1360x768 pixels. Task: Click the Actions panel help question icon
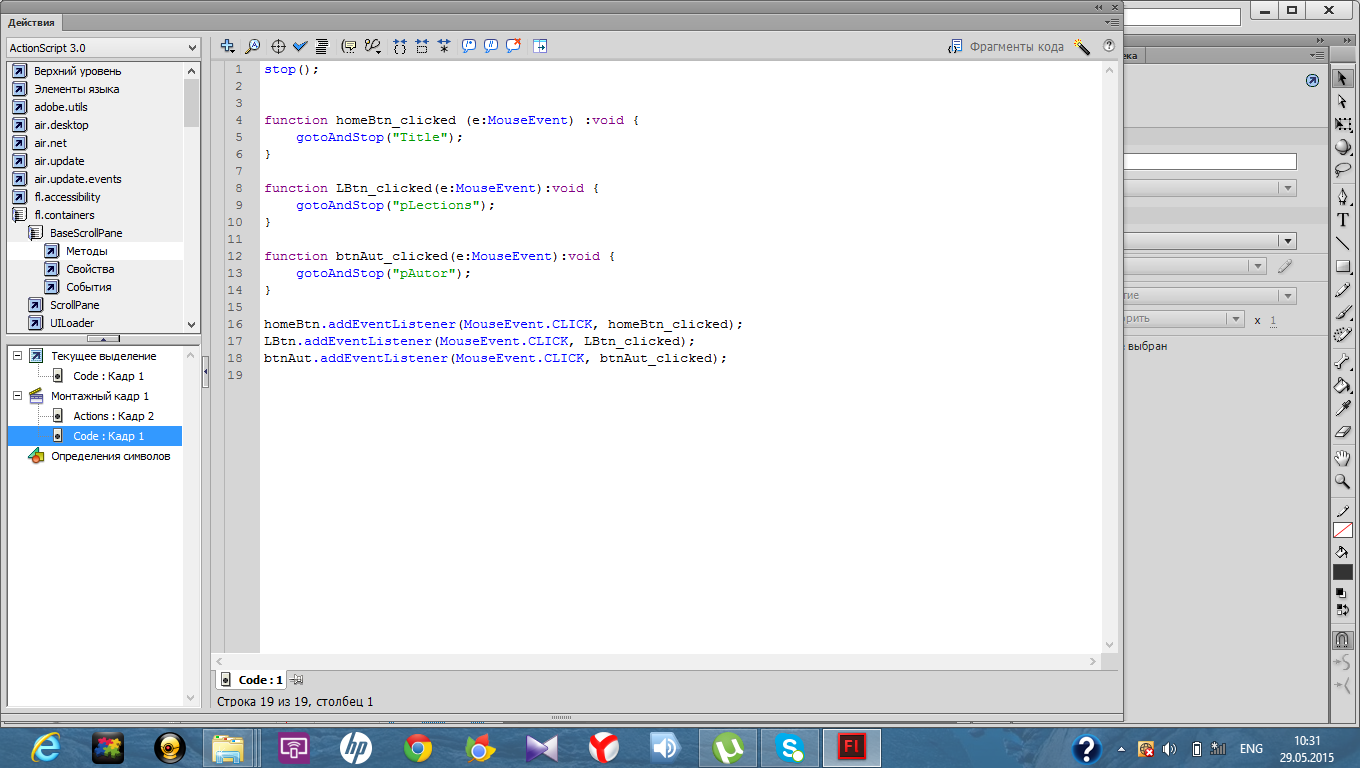1108,46
